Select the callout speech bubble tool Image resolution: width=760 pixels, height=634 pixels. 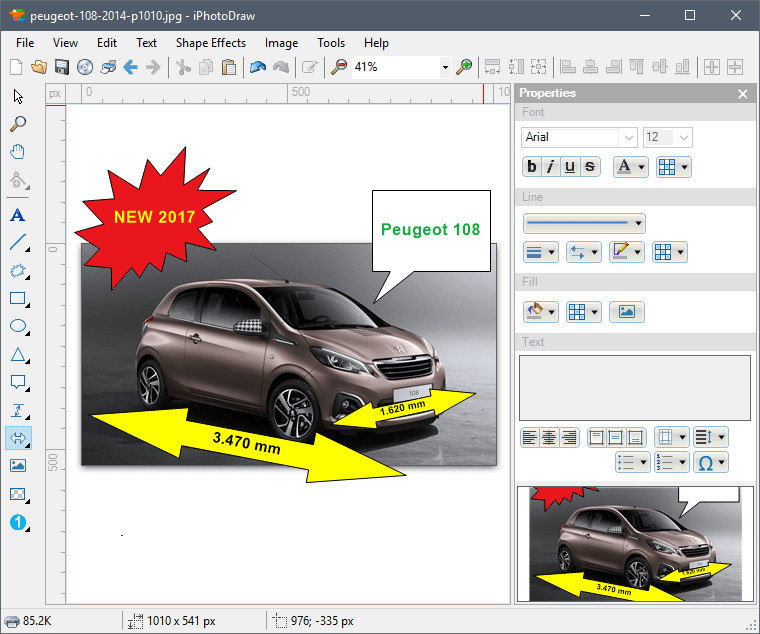[x=18, y=382]
